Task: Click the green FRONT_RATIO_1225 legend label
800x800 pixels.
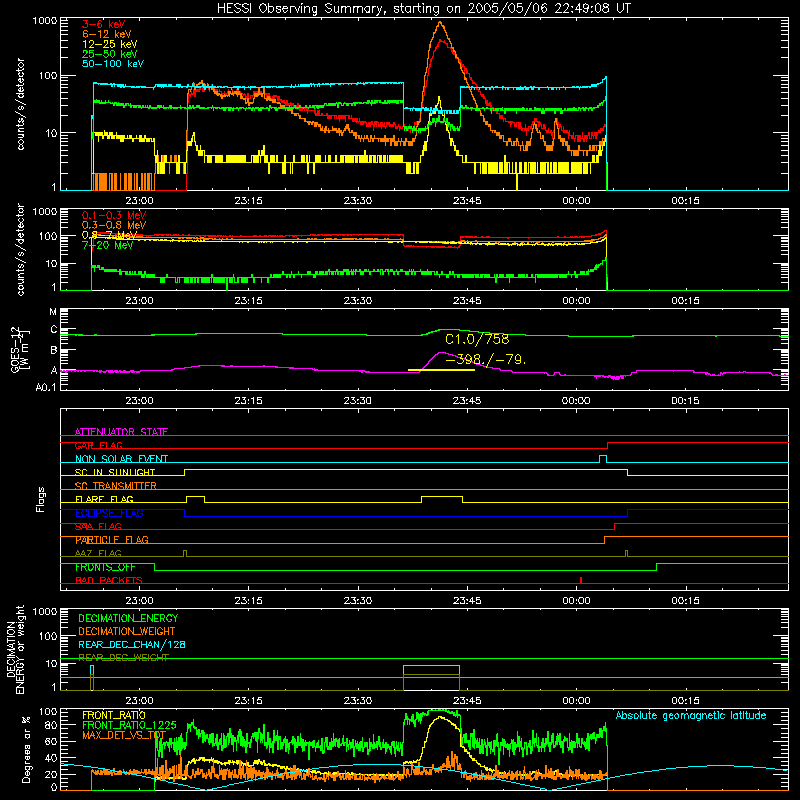Action: click(129, 725)
